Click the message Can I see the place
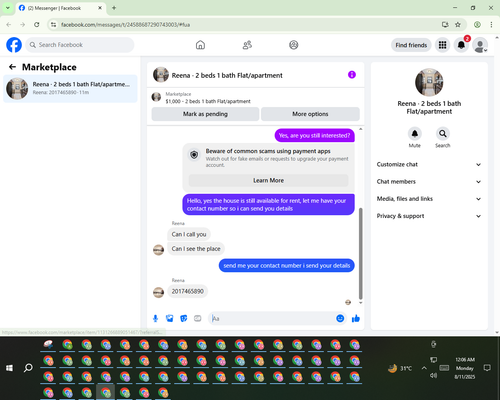500x400 pixels. point(196,249)
